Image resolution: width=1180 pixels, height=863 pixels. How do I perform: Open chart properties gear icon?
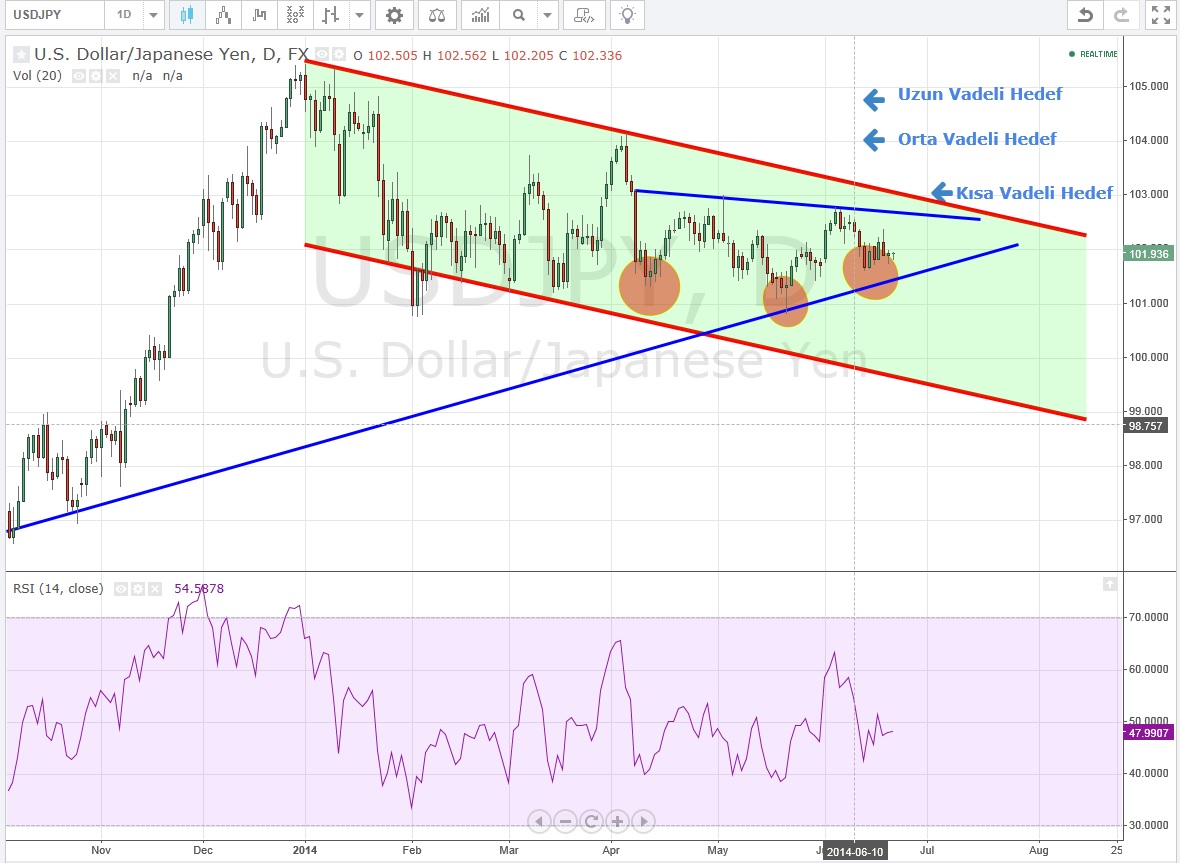coord(395,15)
